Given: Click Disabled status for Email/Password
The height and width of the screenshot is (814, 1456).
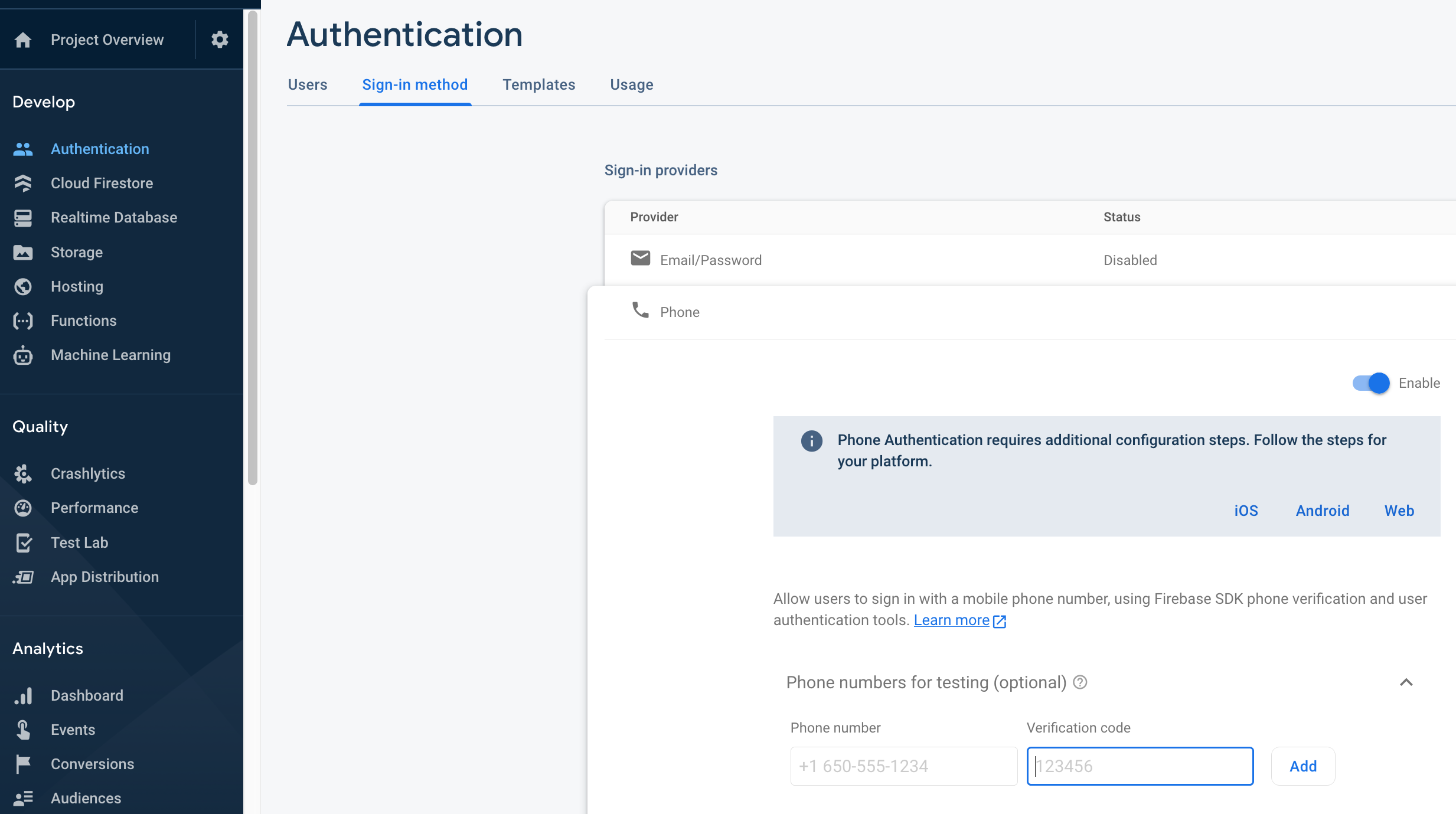Looking at the screenshot, I should 1130,260.
